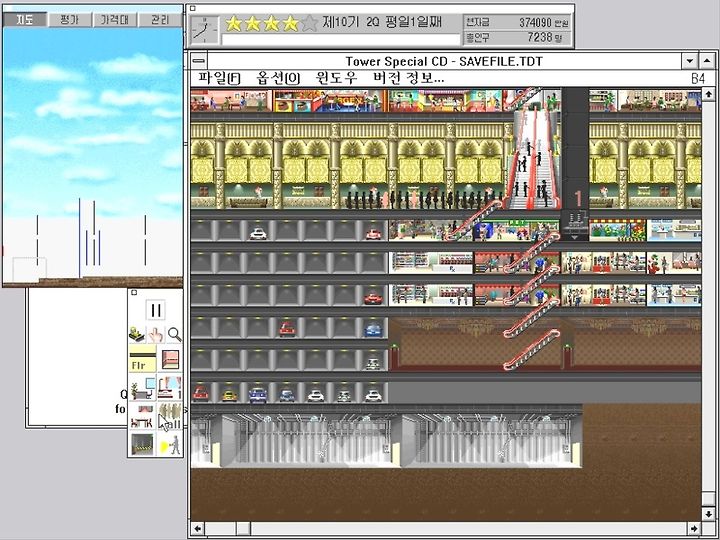Viewport: 720px width, 540px height.
Task: Click the tool palette's small close box
Action: pyautogui.click(x=134, y=292)
